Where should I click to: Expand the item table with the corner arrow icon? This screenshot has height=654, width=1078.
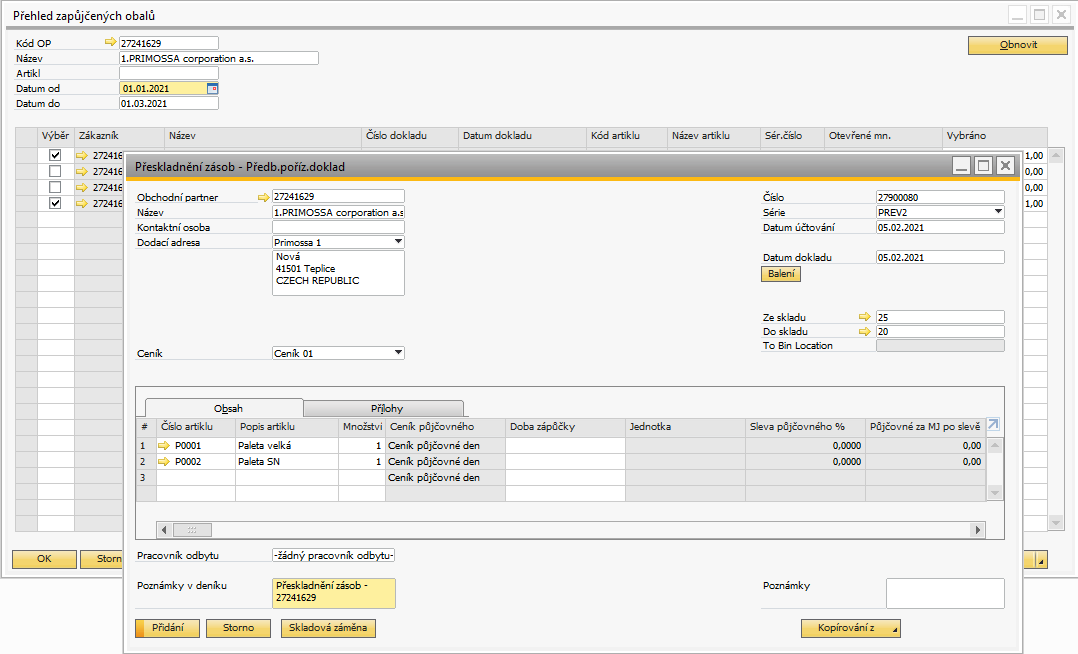[993, 424]
